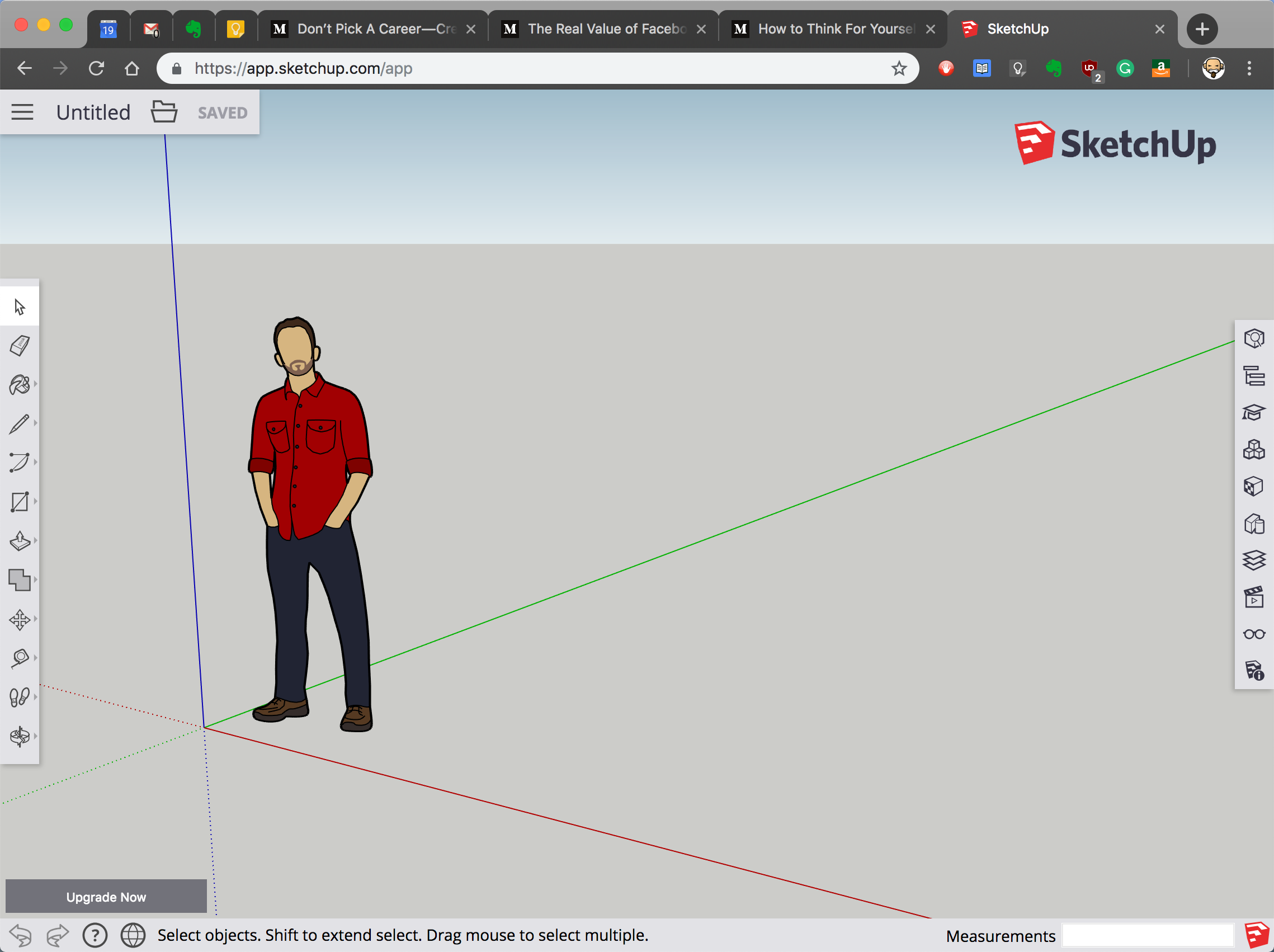Toggle the Components panel open

[x=1253, y=449]
